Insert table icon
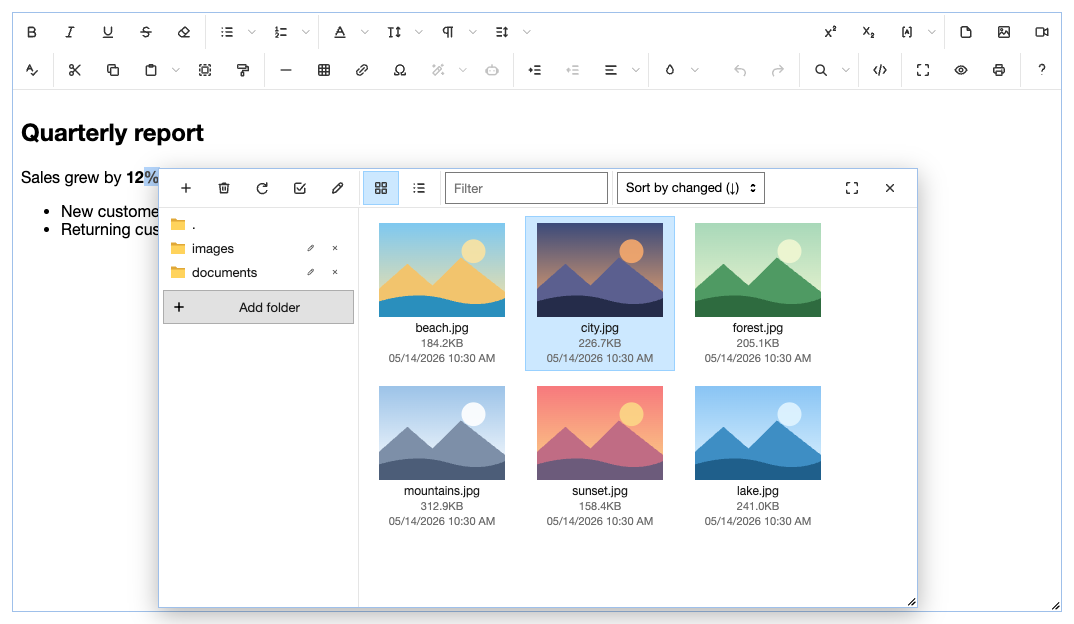This screenshot has width=1074, height=624. (324, 70)
